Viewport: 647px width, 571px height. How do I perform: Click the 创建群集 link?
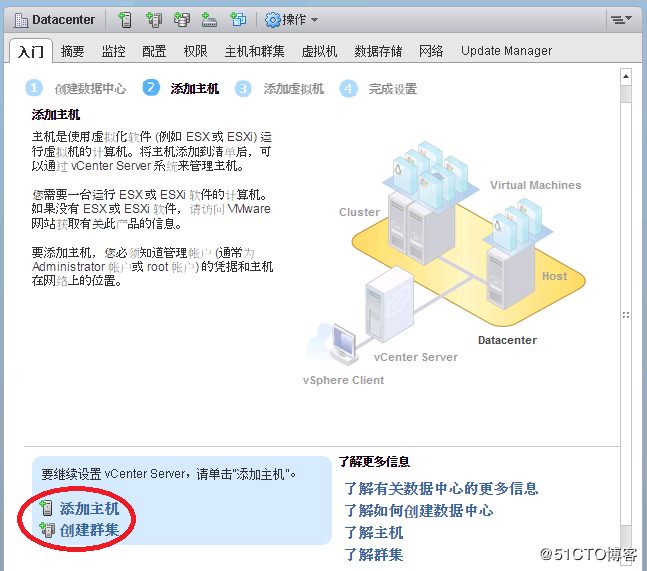[x=89, y=530]
